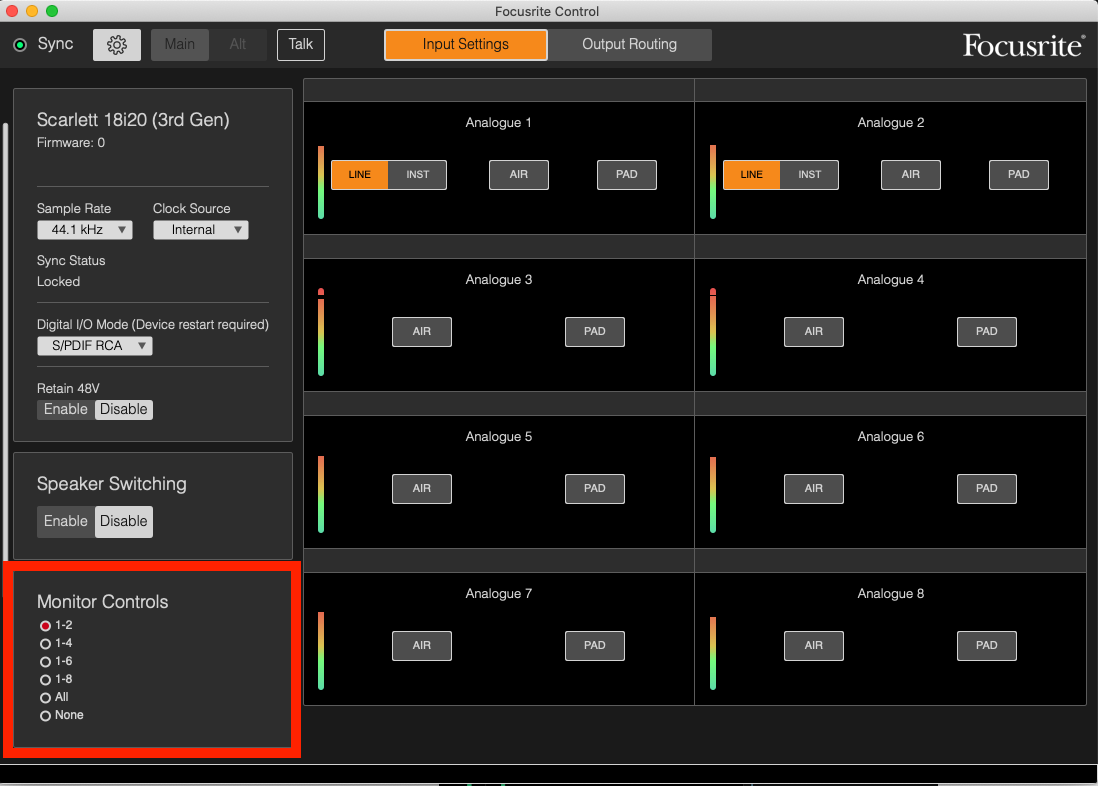
Task: Choose None in Monitor Controls
Action: coord(45,716)
